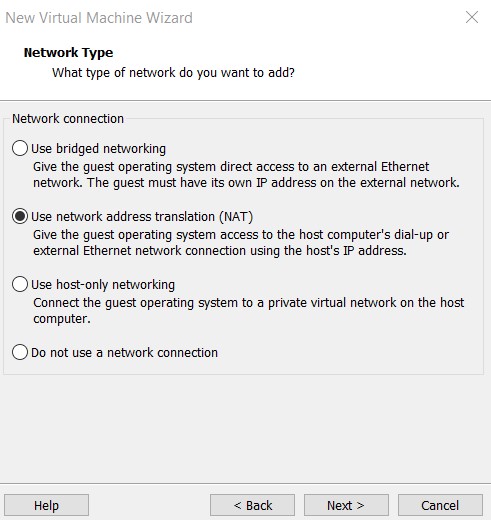Close the wizard with the X icon
This screenshot has width=491, height=520.
(472, 17)
